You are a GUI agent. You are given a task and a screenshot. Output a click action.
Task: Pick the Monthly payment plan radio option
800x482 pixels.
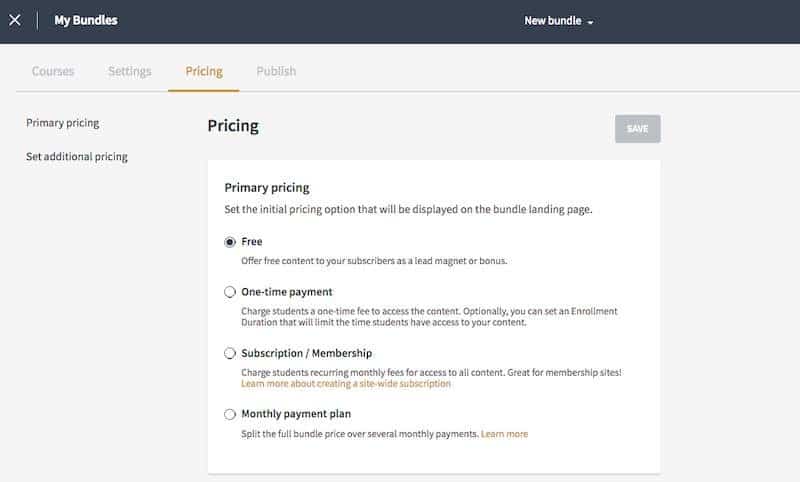[x=230, y=414]
